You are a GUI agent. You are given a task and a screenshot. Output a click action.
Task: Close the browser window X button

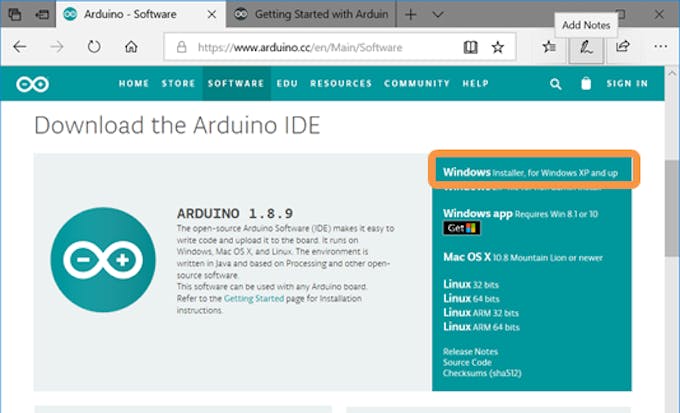click(659, 15)
